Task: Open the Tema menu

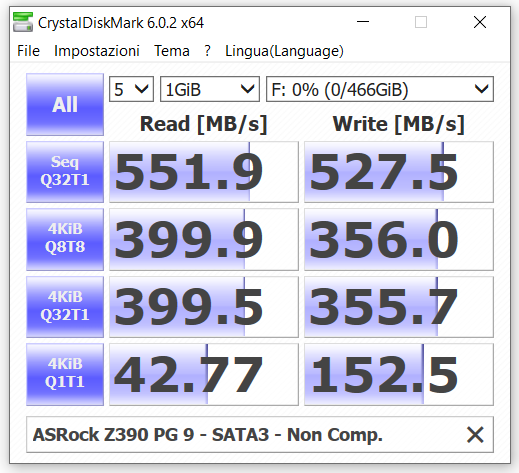Action: 172,51
